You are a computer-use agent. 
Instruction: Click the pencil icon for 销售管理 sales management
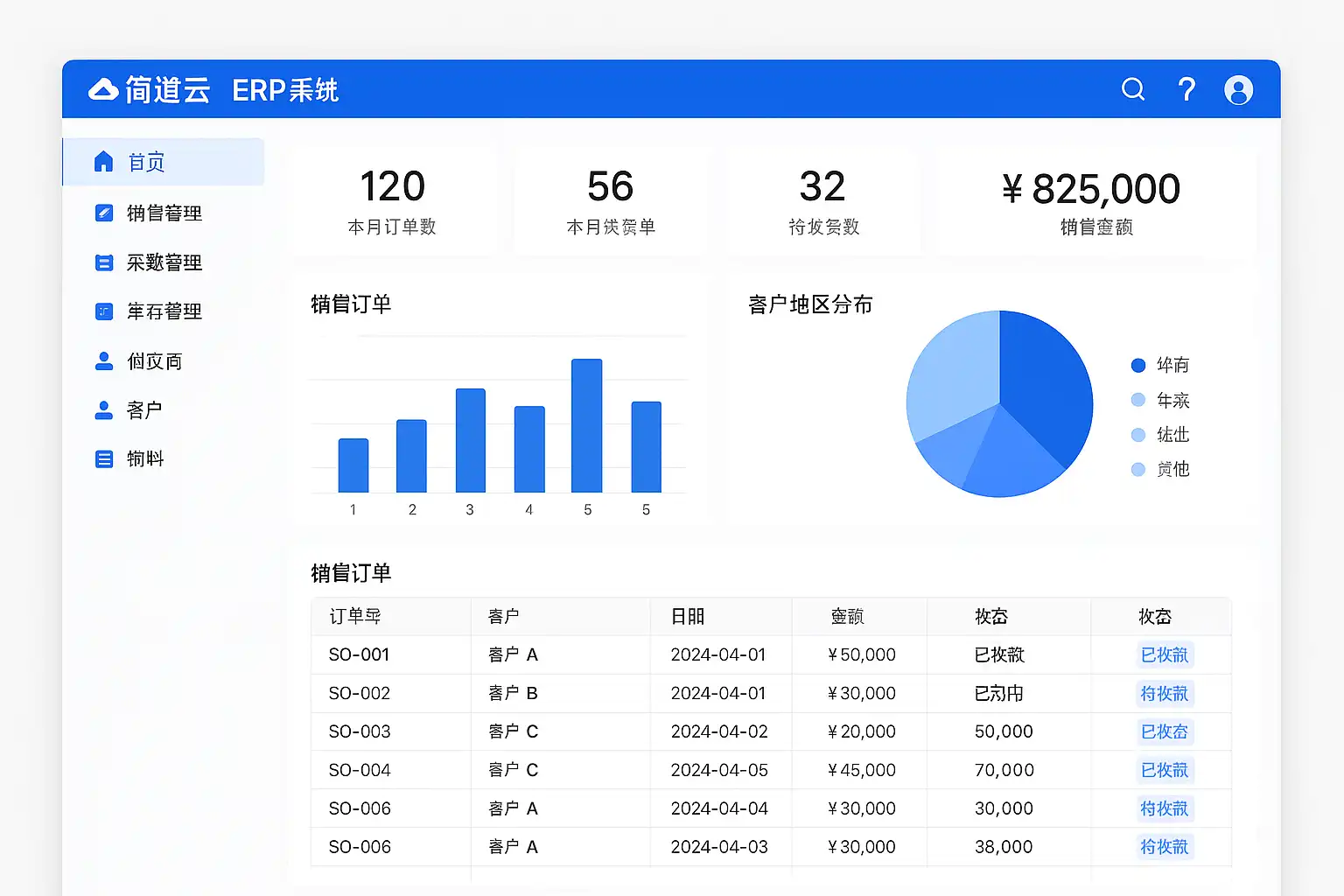[103, 213]
